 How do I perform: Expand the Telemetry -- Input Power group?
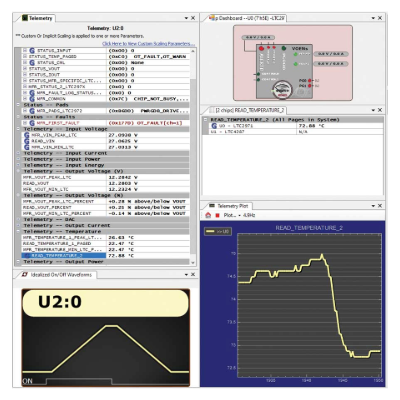[x=18, y=159]
